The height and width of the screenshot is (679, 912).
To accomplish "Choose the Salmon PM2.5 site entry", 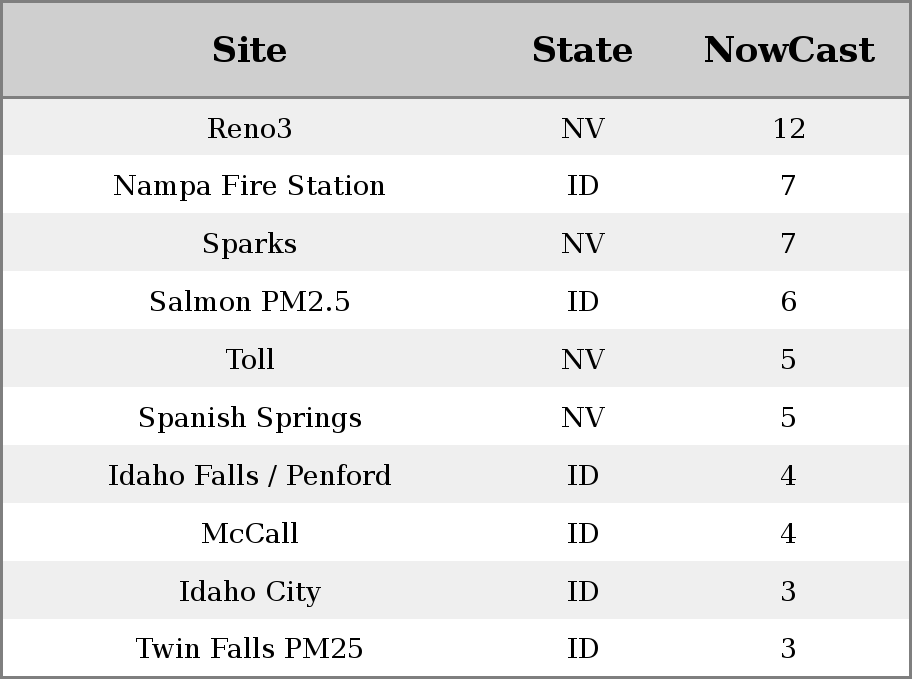I will click(250, 301).
